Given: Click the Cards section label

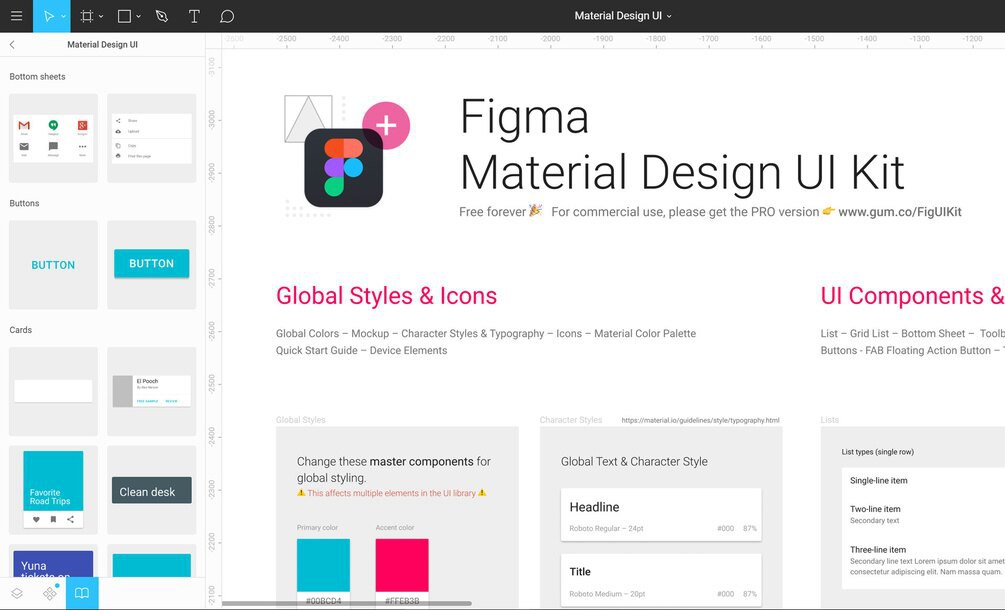Looking at the screenshot, I should (21, 330).
